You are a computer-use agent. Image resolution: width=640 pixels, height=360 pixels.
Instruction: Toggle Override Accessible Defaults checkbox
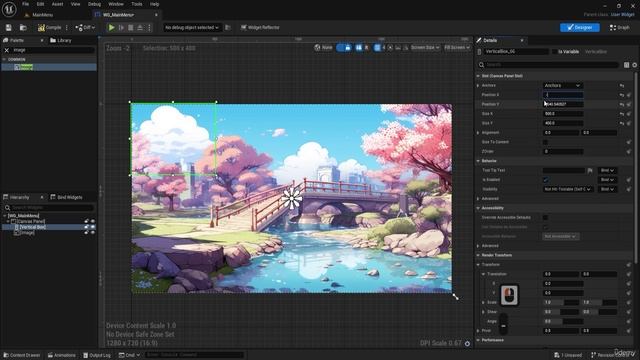click(x=545, y=218)
